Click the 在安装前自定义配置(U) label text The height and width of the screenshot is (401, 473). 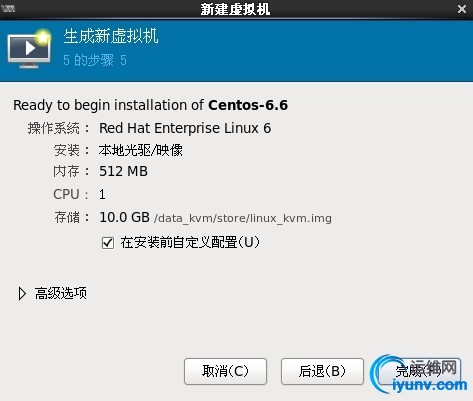click(x=190, y=242)
